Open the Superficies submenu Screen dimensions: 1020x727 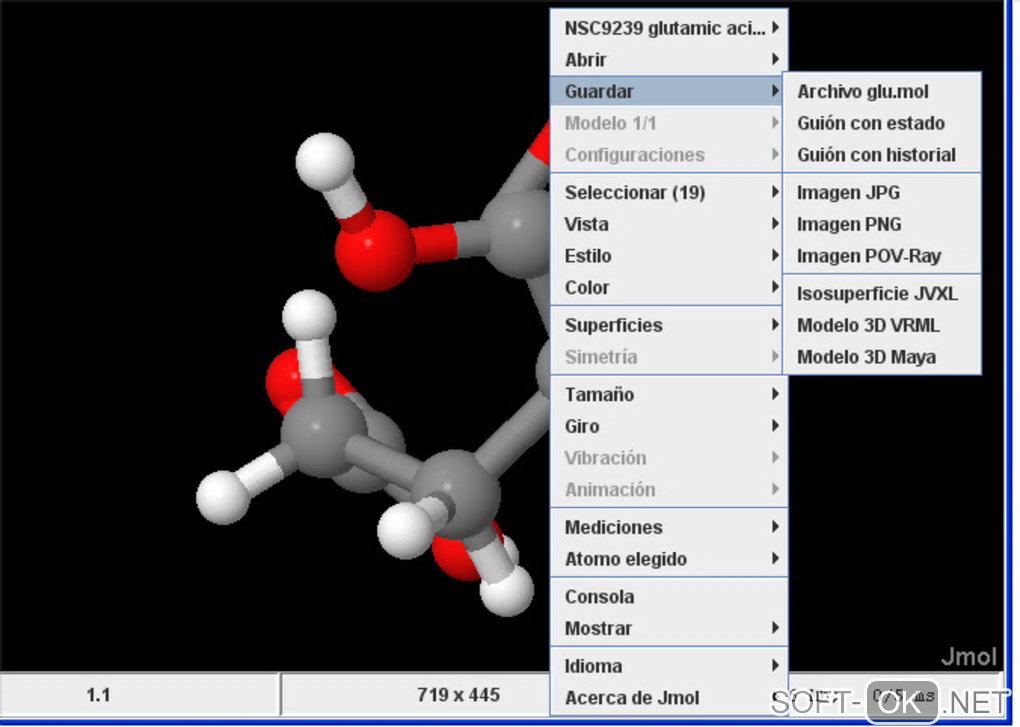pos(667,325)
